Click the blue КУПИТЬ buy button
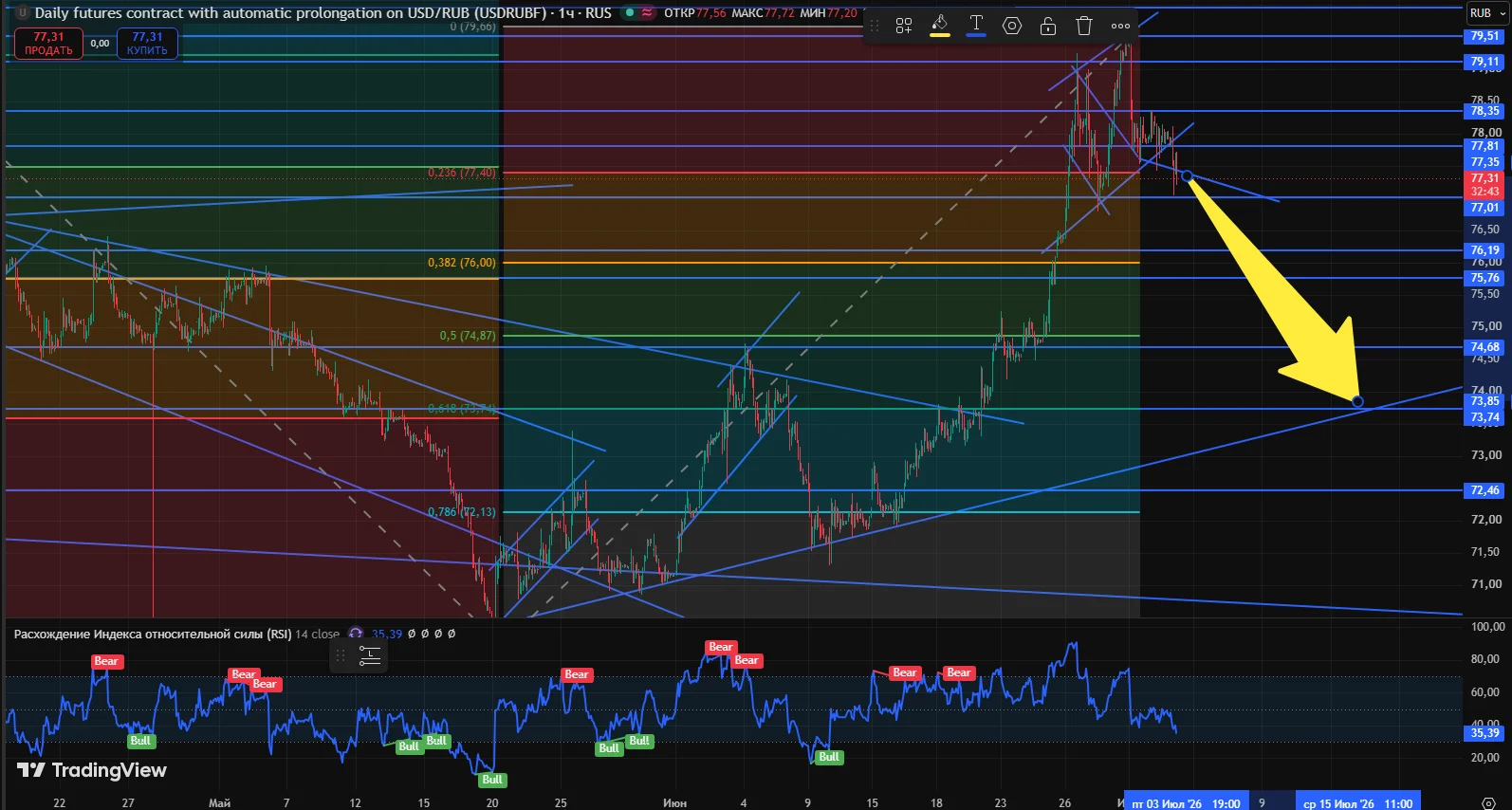The image size is (1512, 810). tap(147, 44)
